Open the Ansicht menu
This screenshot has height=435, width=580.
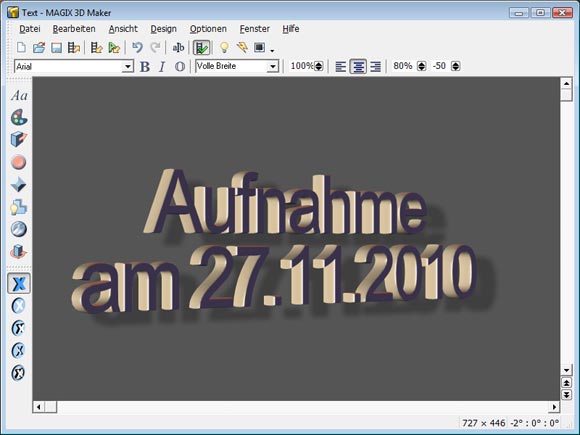tap(123, 29)
